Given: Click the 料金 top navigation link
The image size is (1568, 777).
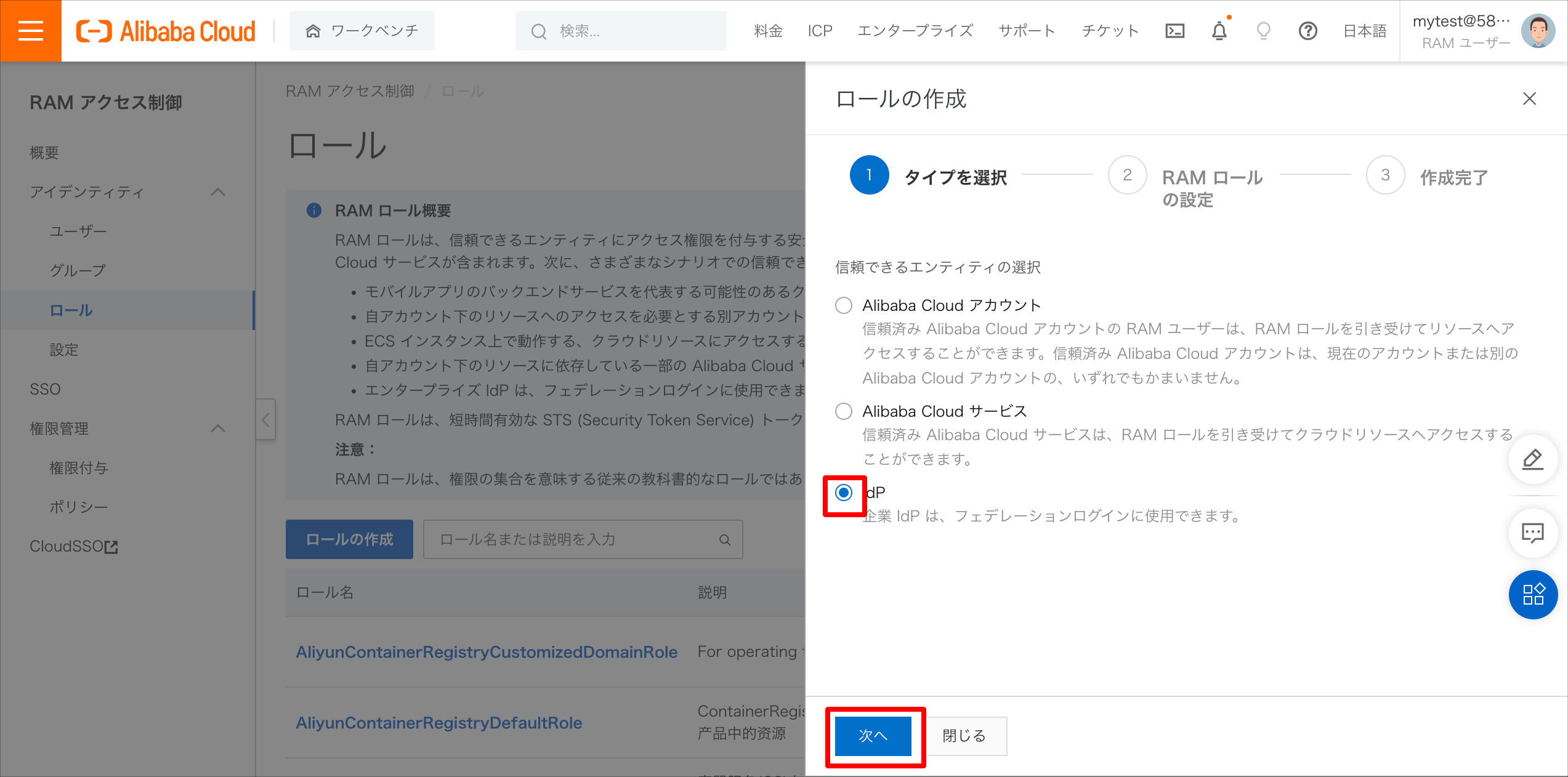Looking at the screenshot, I should point(769,31).
